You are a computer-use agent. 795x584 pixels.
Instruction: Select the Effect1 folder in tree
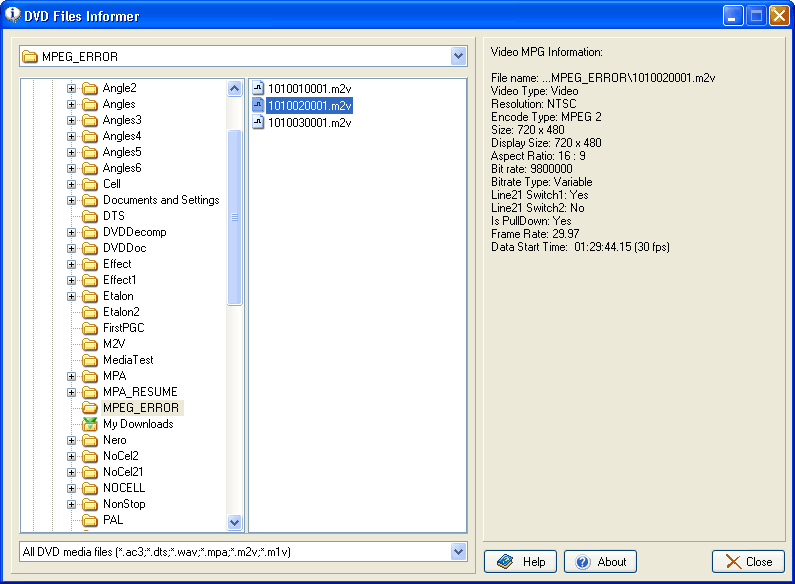(118, 280)
